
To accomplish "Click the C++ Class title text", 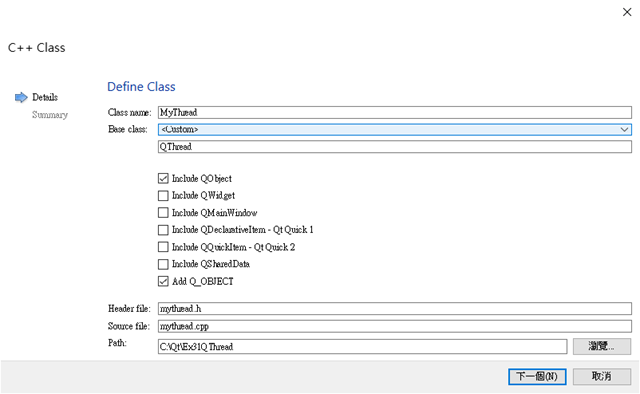I will [x=37, y=48].
